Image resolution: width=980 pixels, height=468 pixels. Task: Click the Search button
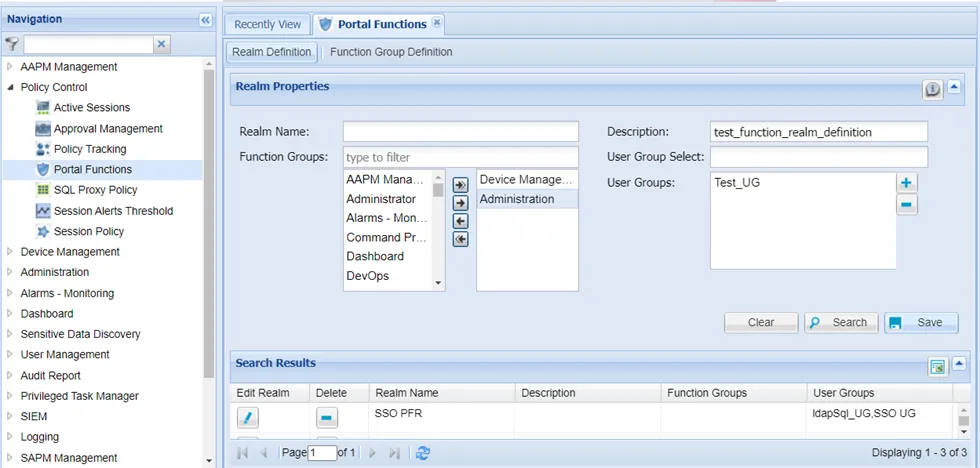pyautogui.click(x=841, y=322)
